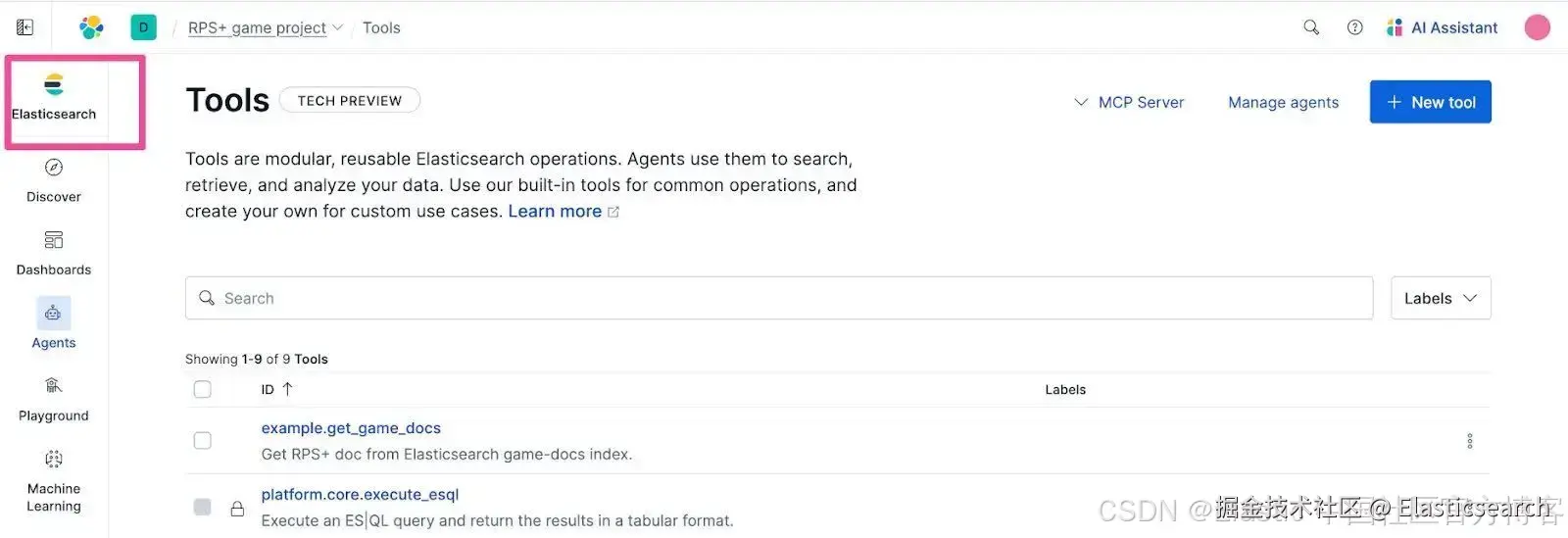Open the help question mark icon

1354,27
